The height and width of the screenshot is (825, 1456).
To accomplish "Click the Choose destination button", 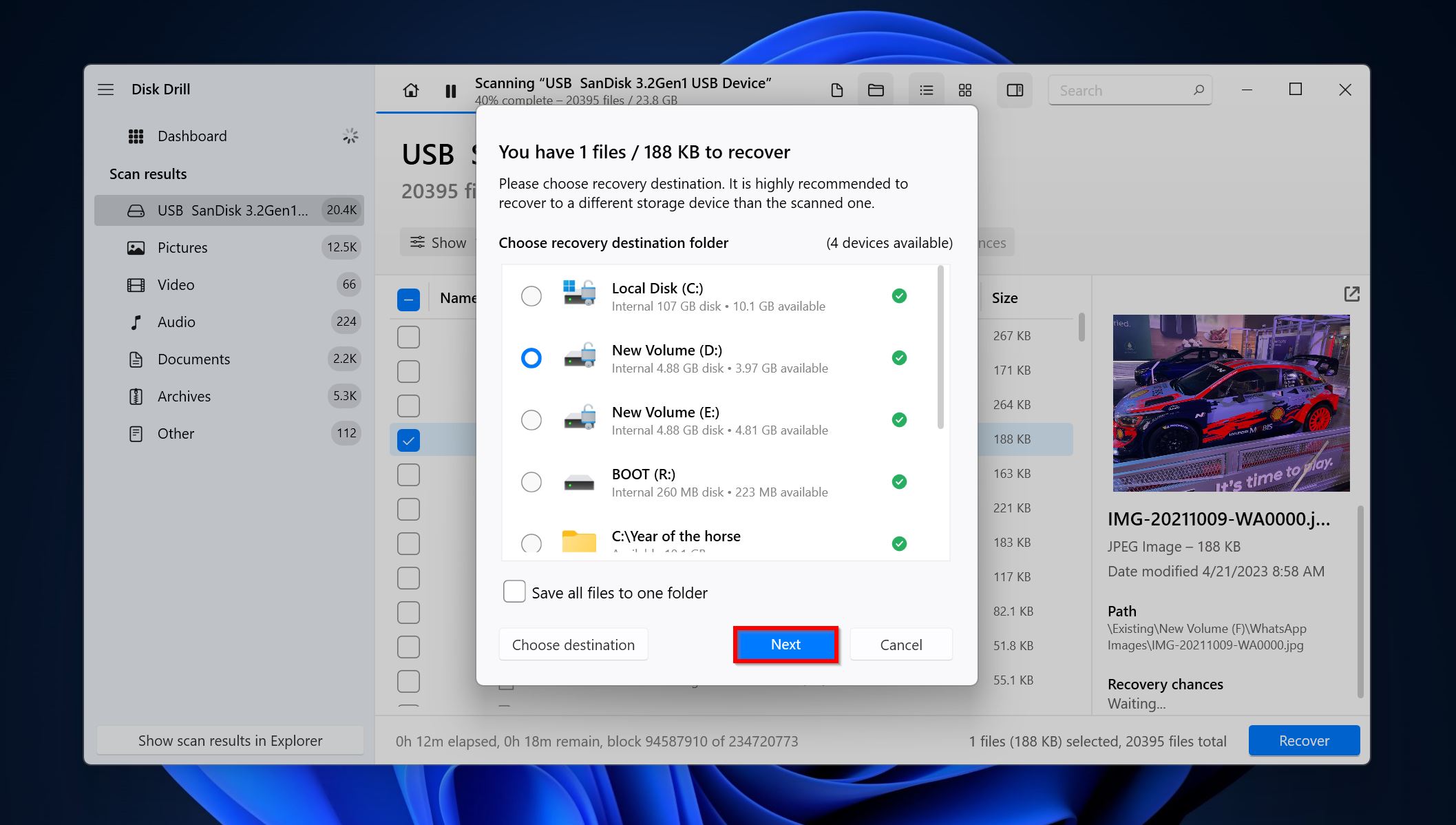I will 572,644.
